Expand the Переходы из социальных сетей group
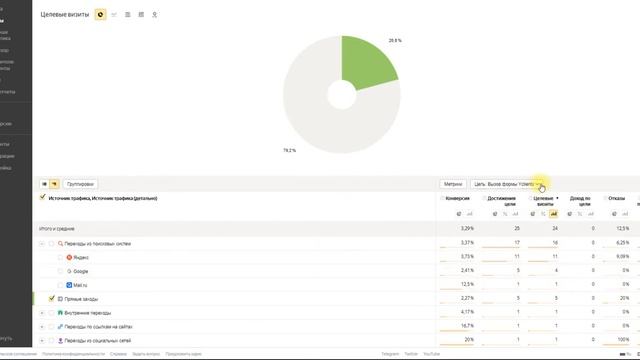This screenshot has height=360, width=640. point(42,340)
